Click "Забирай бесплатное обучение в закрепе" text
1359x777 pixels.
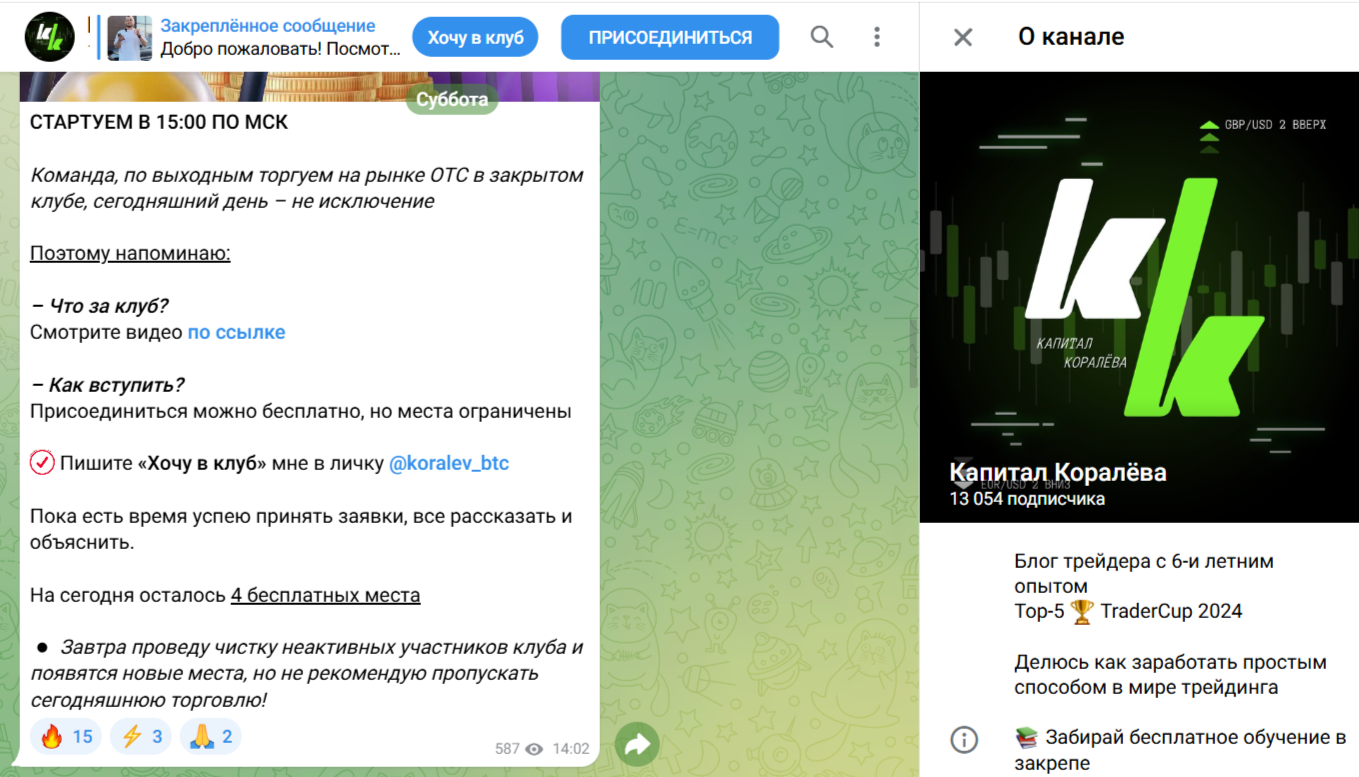(x=1180, y=750)
